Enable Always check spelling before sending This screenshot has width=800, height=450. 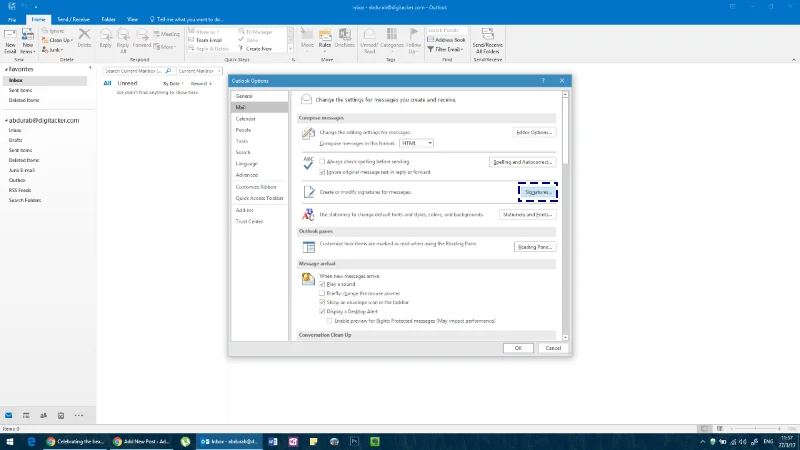tap(322, 162)
